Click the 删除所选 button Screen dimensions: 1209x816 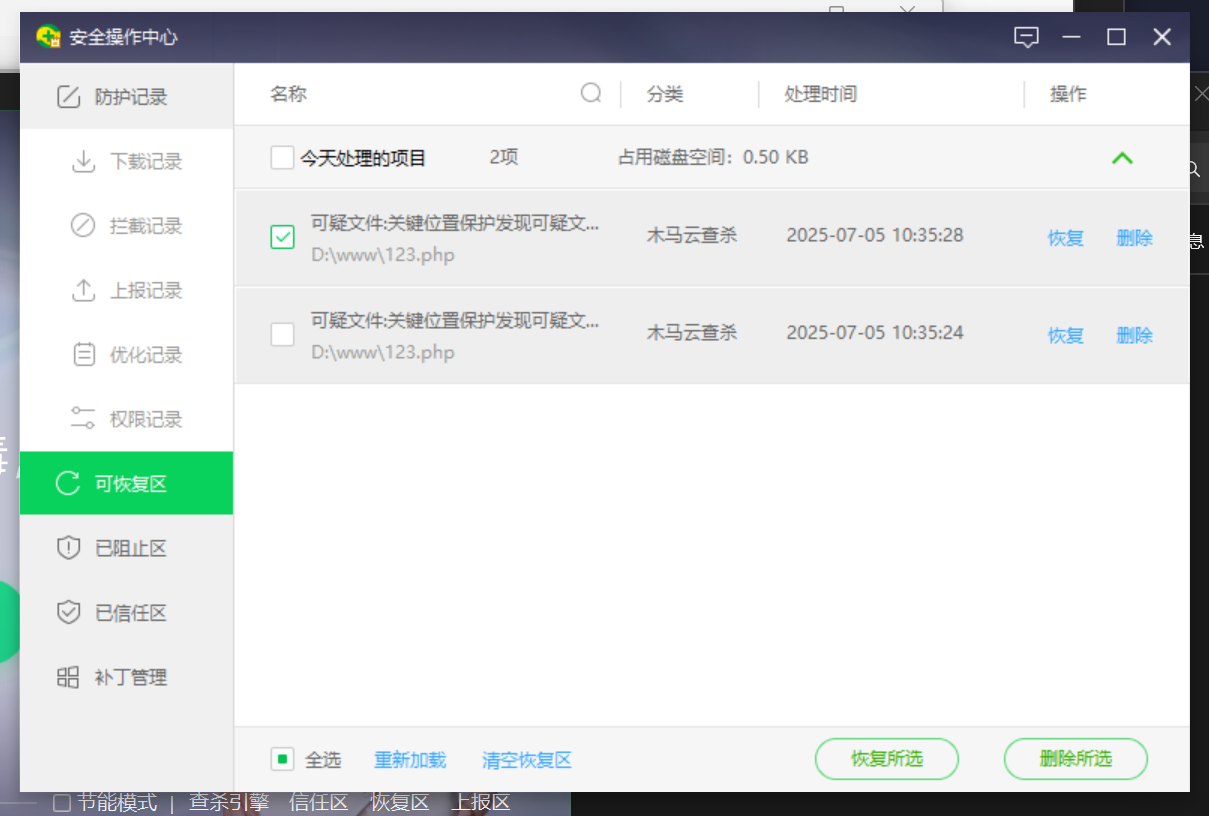point(1075,759)
